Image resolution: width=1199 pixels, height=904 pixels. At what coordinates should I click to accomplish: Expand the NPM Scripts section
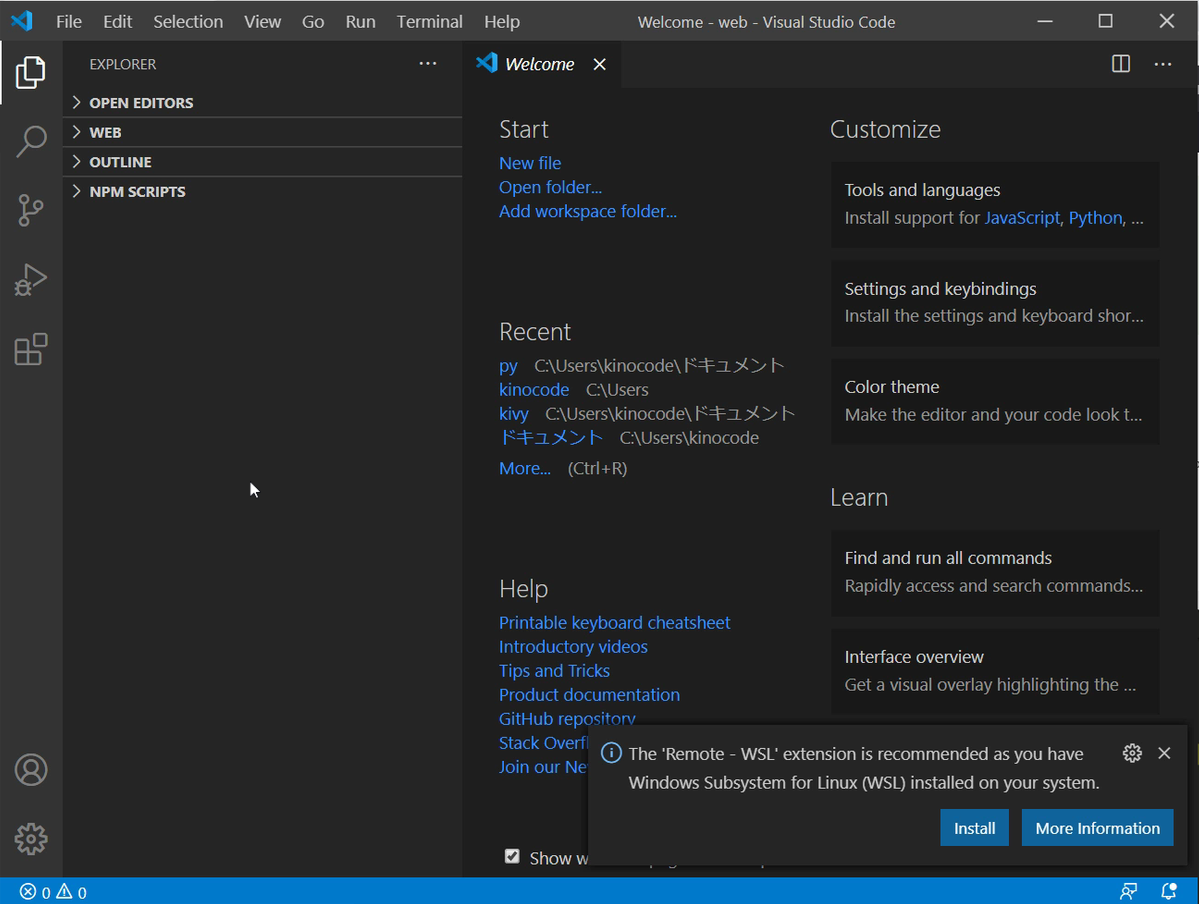[x=263, y=192]
